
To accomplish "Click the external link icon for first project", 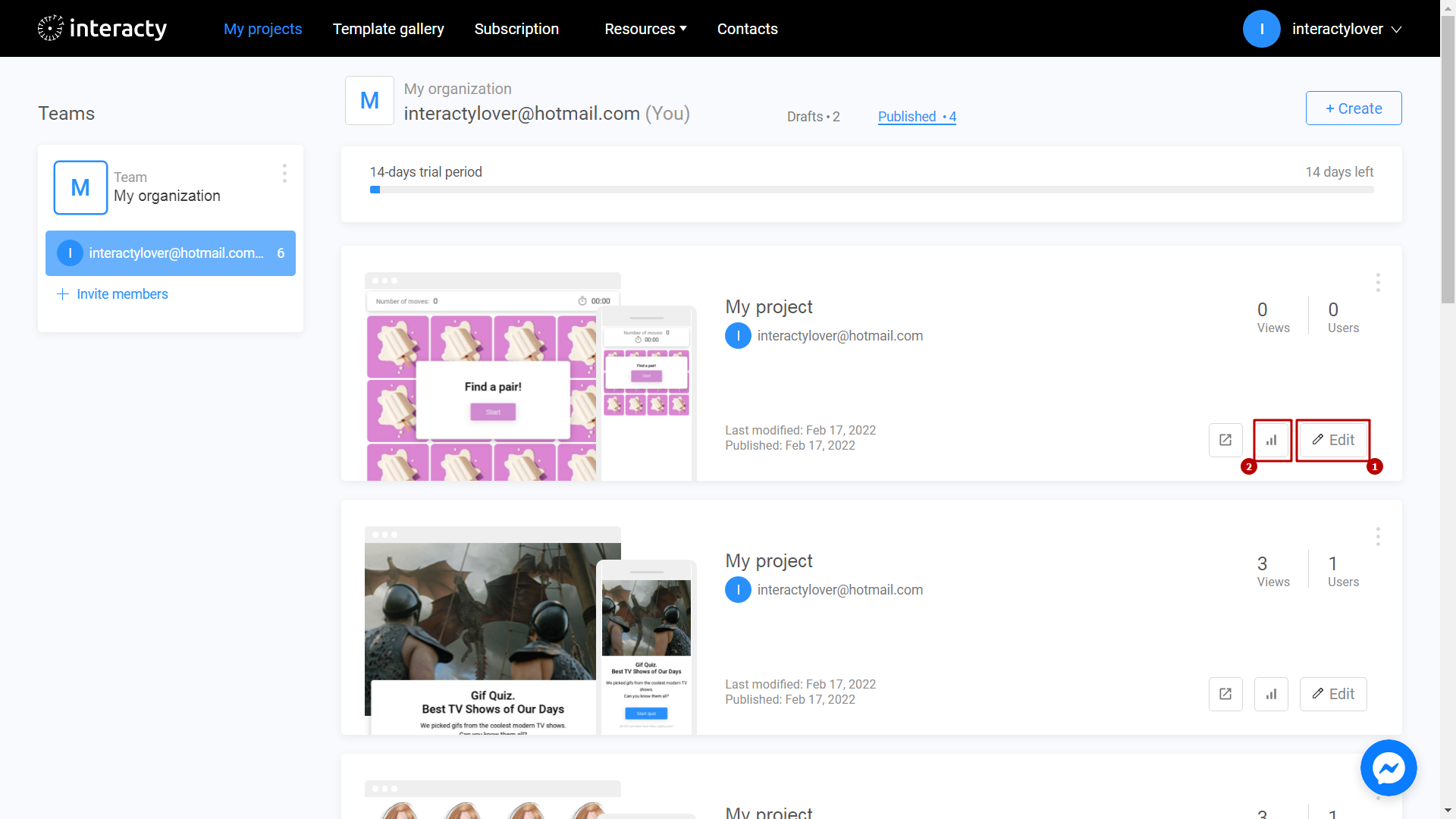I will click(x=1227, y=440).
